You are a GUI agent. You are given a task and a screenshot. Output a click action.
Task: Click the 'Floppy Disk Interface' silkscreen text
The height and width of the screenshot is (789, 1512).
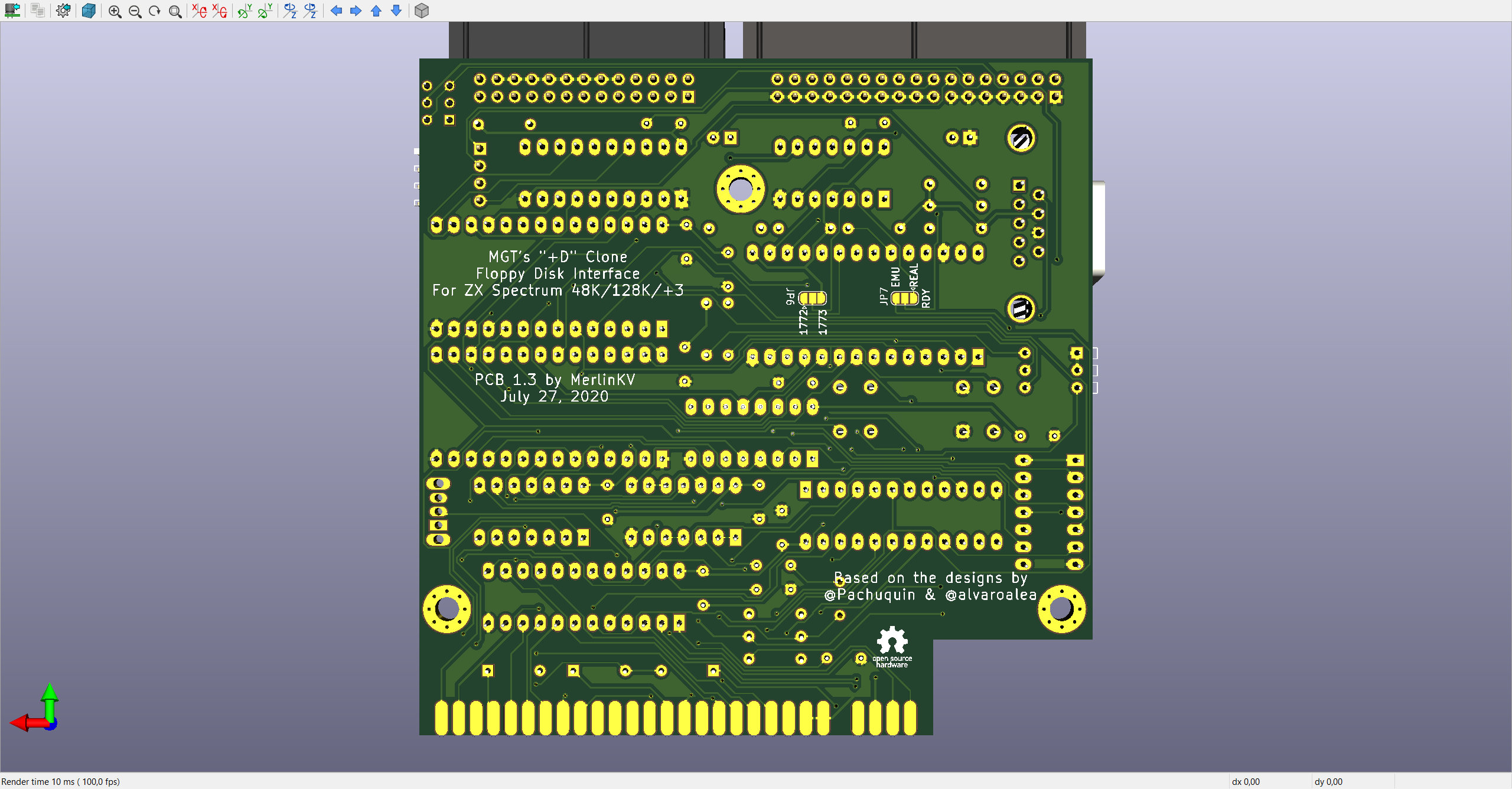coord(558,274)
